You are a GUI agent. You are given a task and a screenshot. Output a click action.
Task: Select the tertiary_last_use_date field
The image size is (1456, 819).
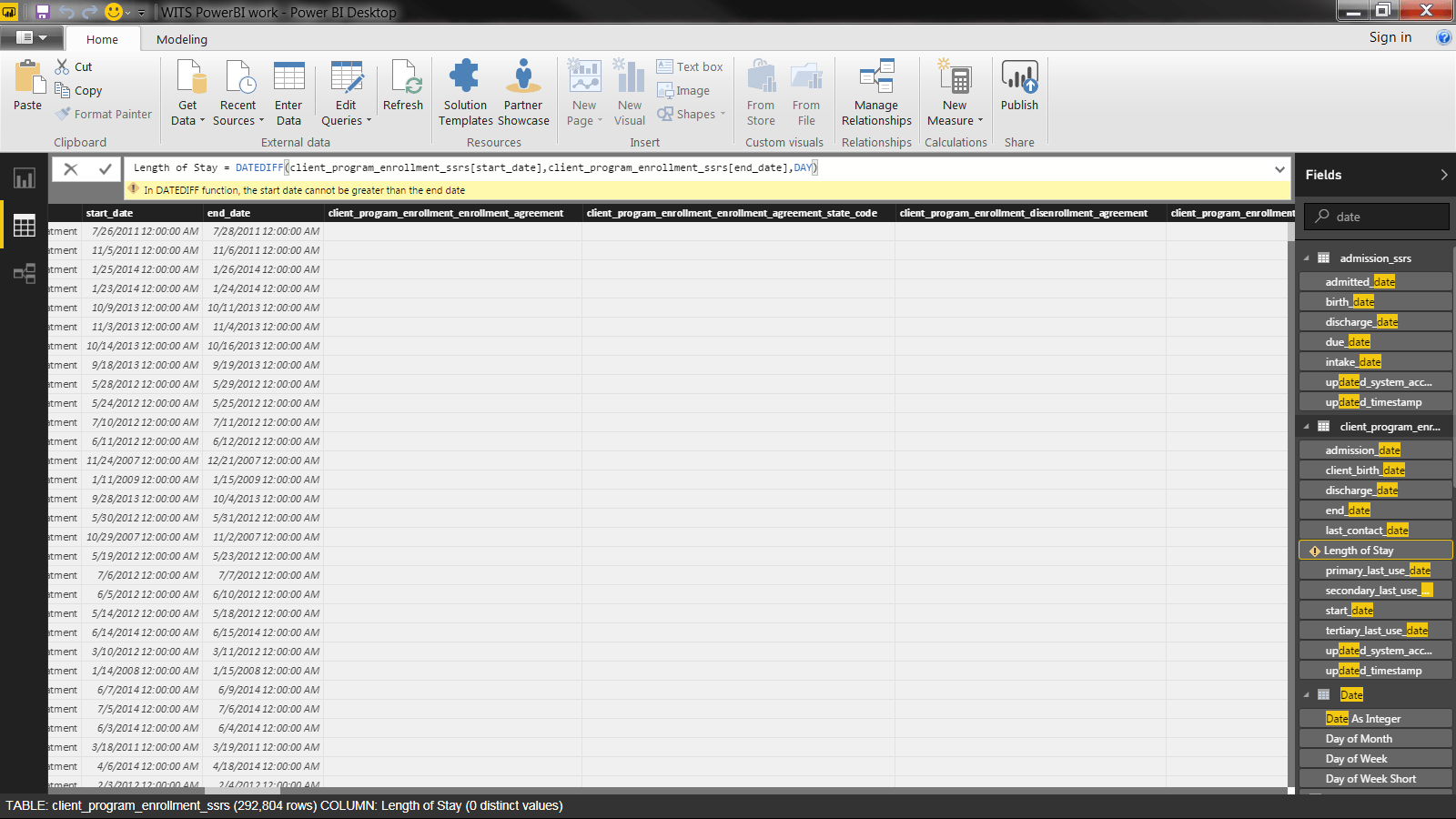[x=1375, y=631]
